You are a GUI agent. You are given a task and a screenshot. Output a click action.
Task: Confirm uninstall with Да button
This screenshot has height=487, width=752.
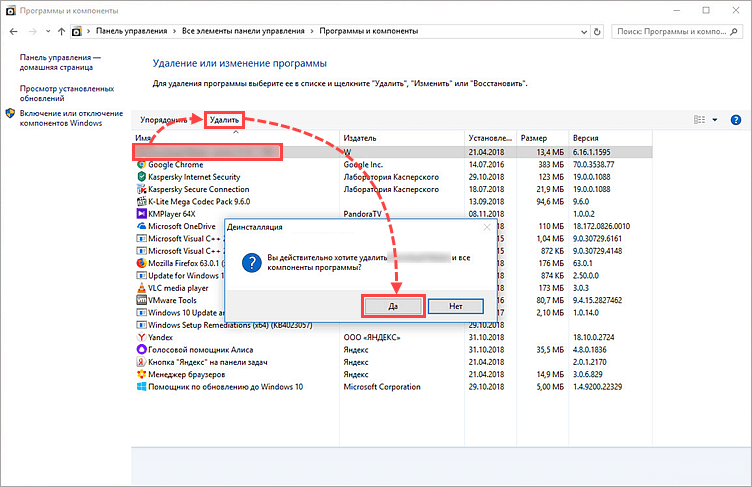click(x=393, y=306)
